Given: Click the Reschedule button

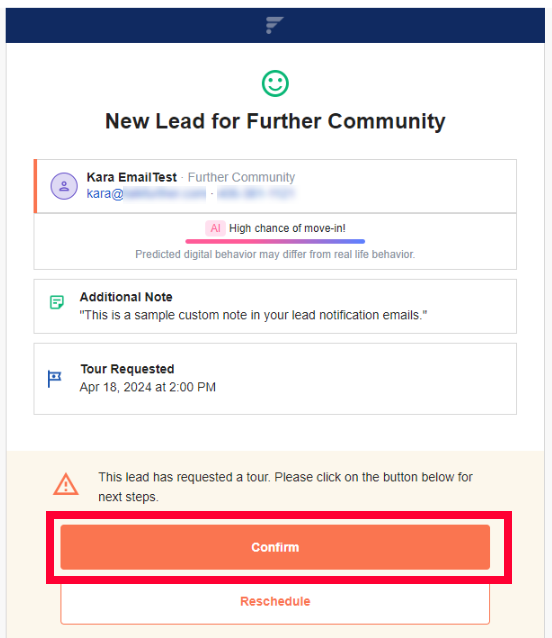Looking at the screenshot, I should click(x=275, y=603).
